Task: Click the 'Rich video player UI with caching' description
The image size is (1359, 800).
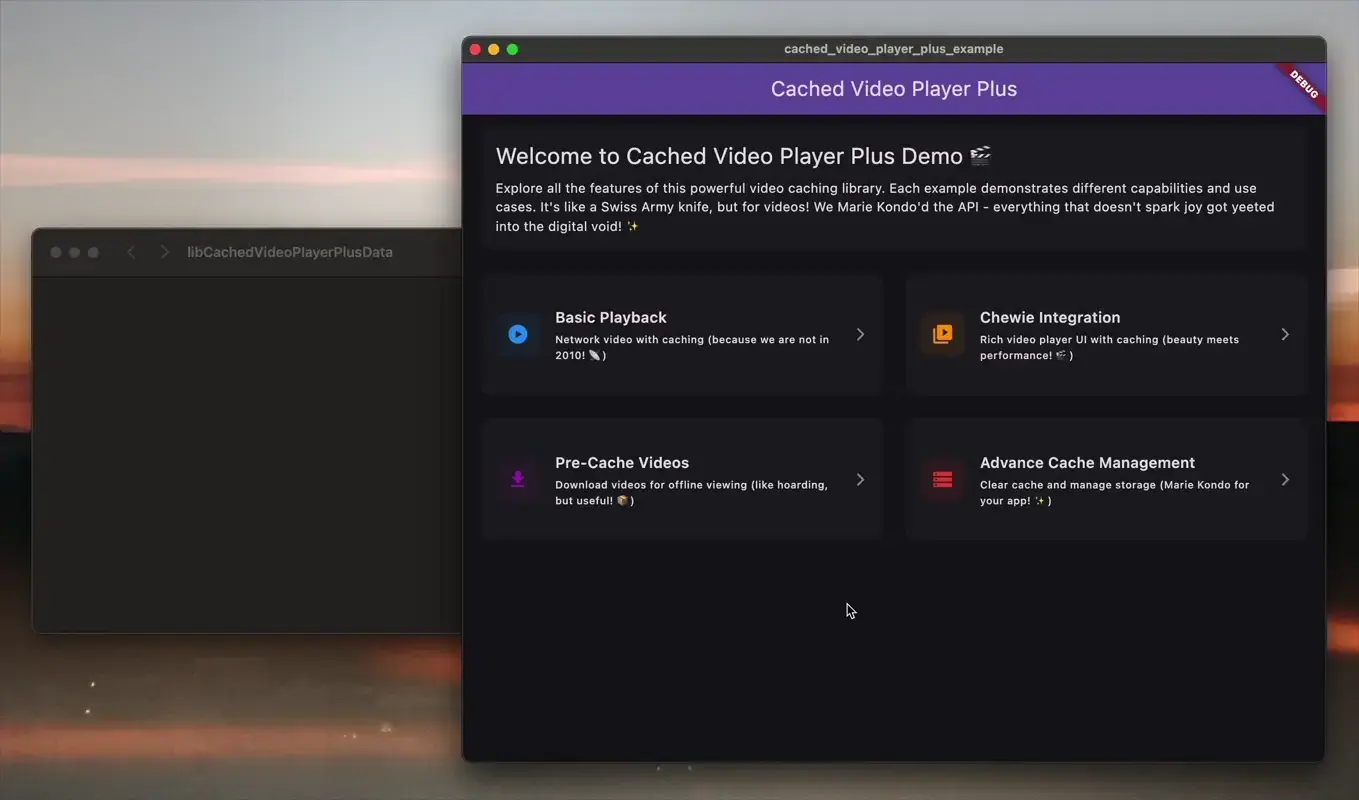Action: 1109,347
